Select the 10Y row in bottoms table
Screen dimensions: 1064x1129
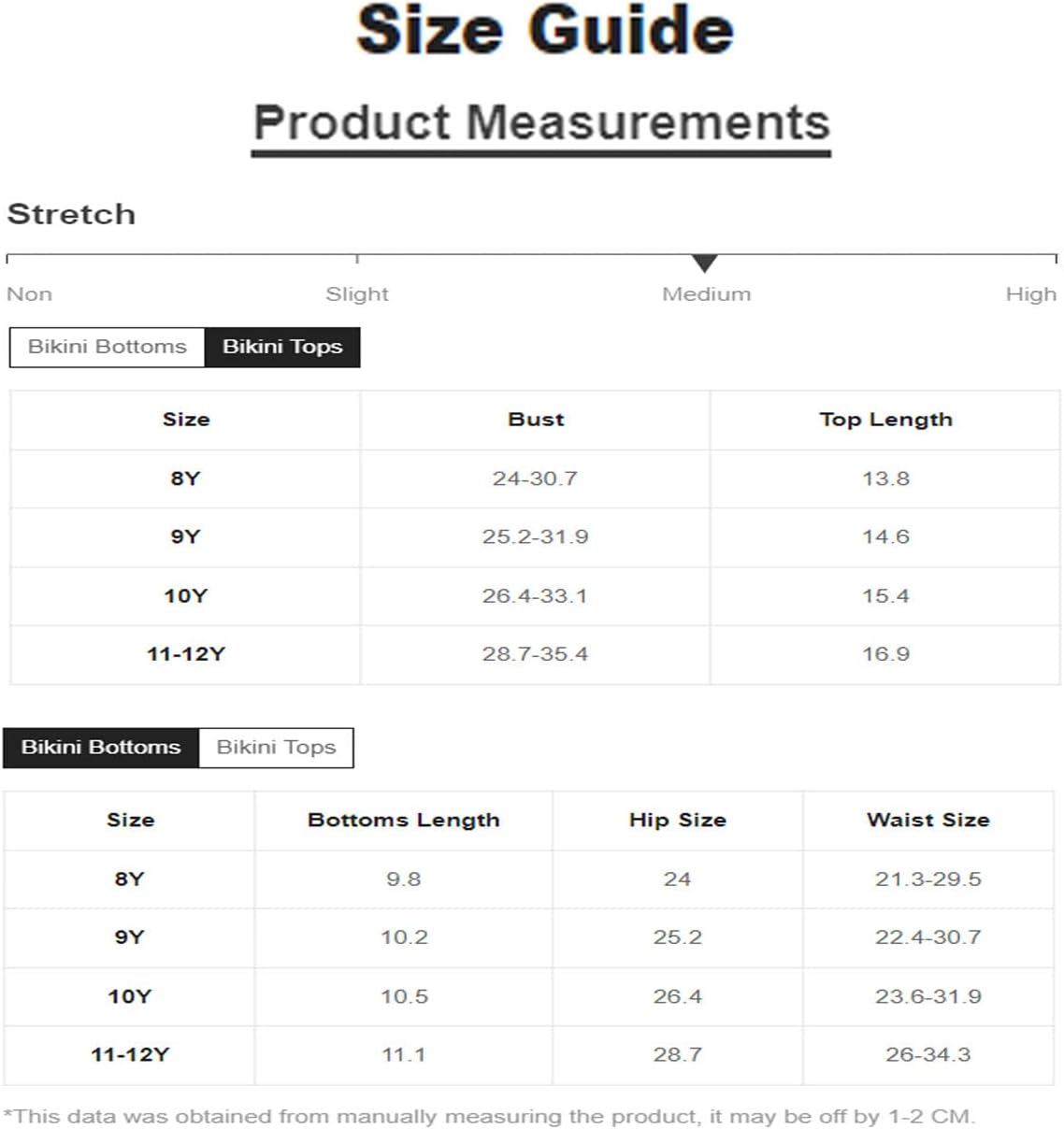(x=529, y=996)
